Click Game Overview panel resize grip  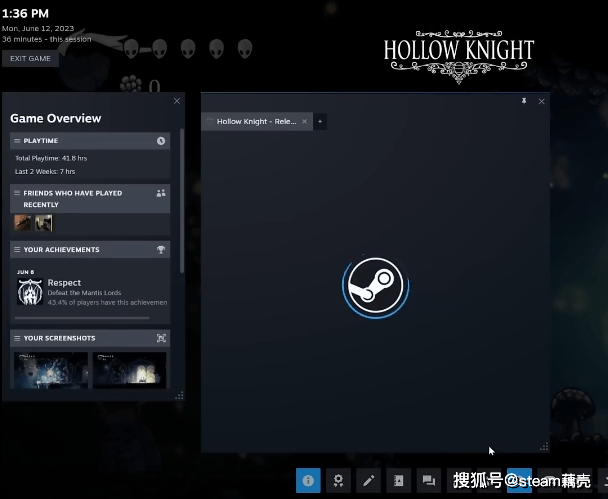(x=179, y=395)
